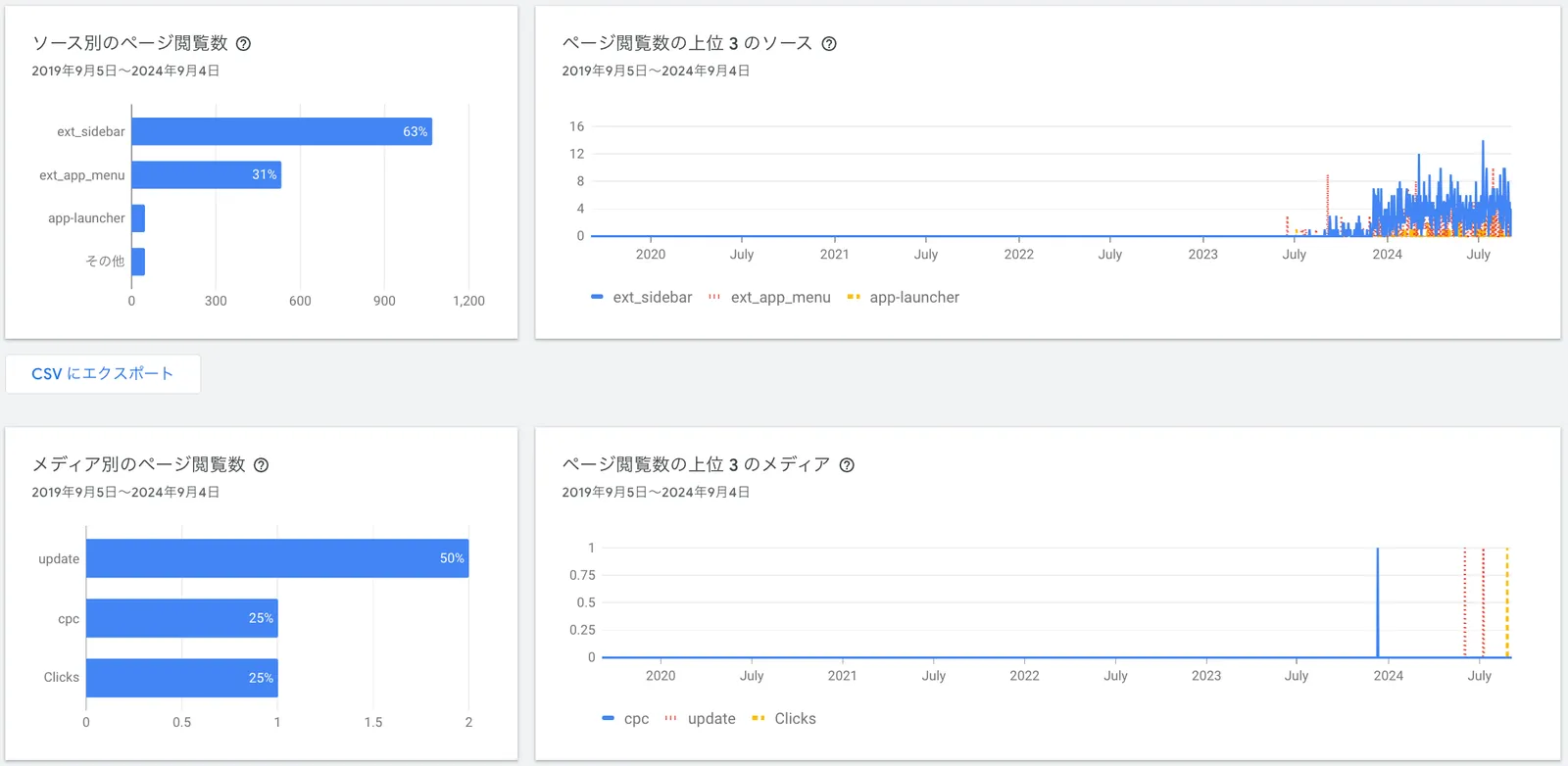Export the report using CSV にエクスポート
The height and width of the screenshot is (766, 1568).
103,373
